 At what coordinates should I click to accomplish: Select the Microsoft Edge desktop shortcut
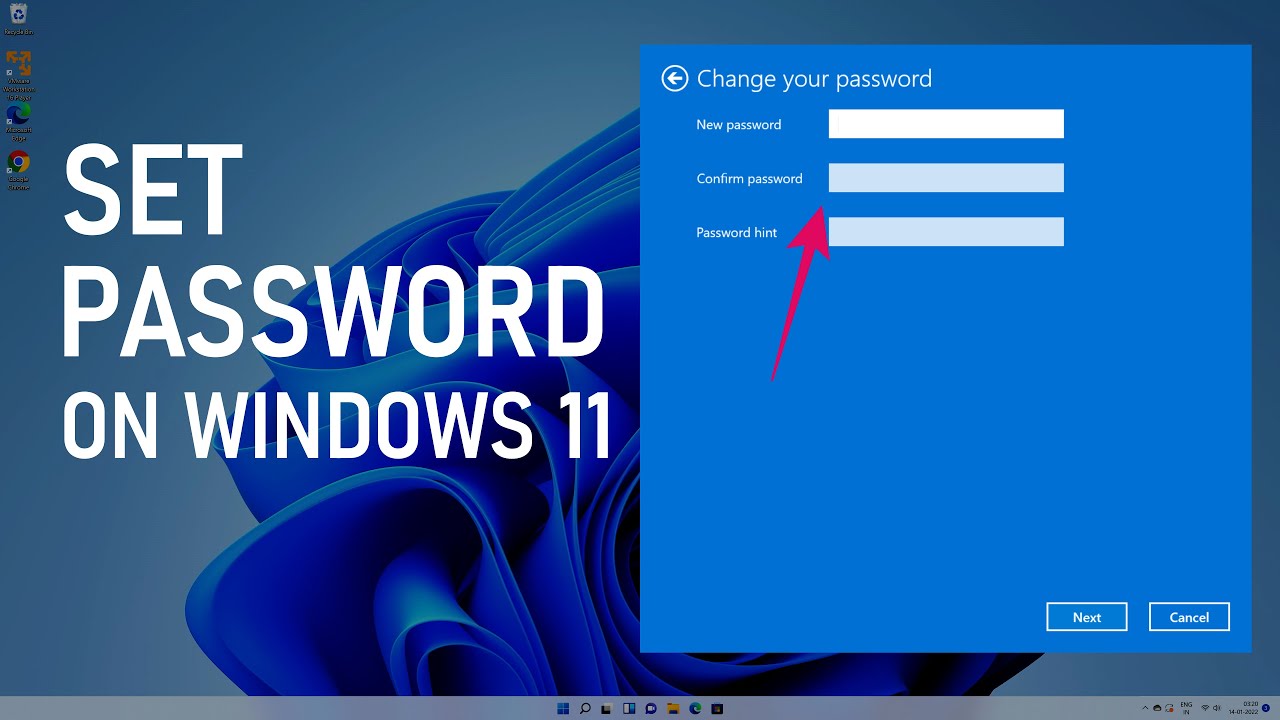pyautogui.click(x=18, y=117)
